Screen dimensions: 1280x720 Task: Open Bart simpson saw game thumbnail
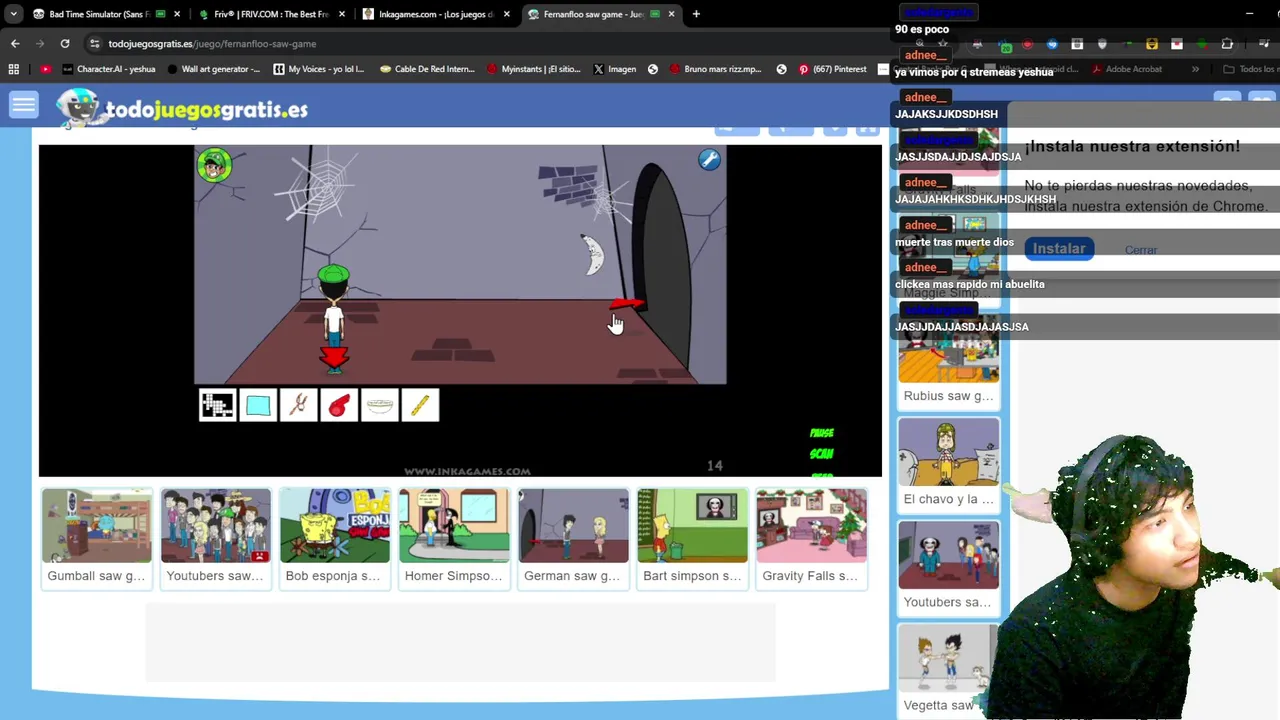tap(692, 537)
